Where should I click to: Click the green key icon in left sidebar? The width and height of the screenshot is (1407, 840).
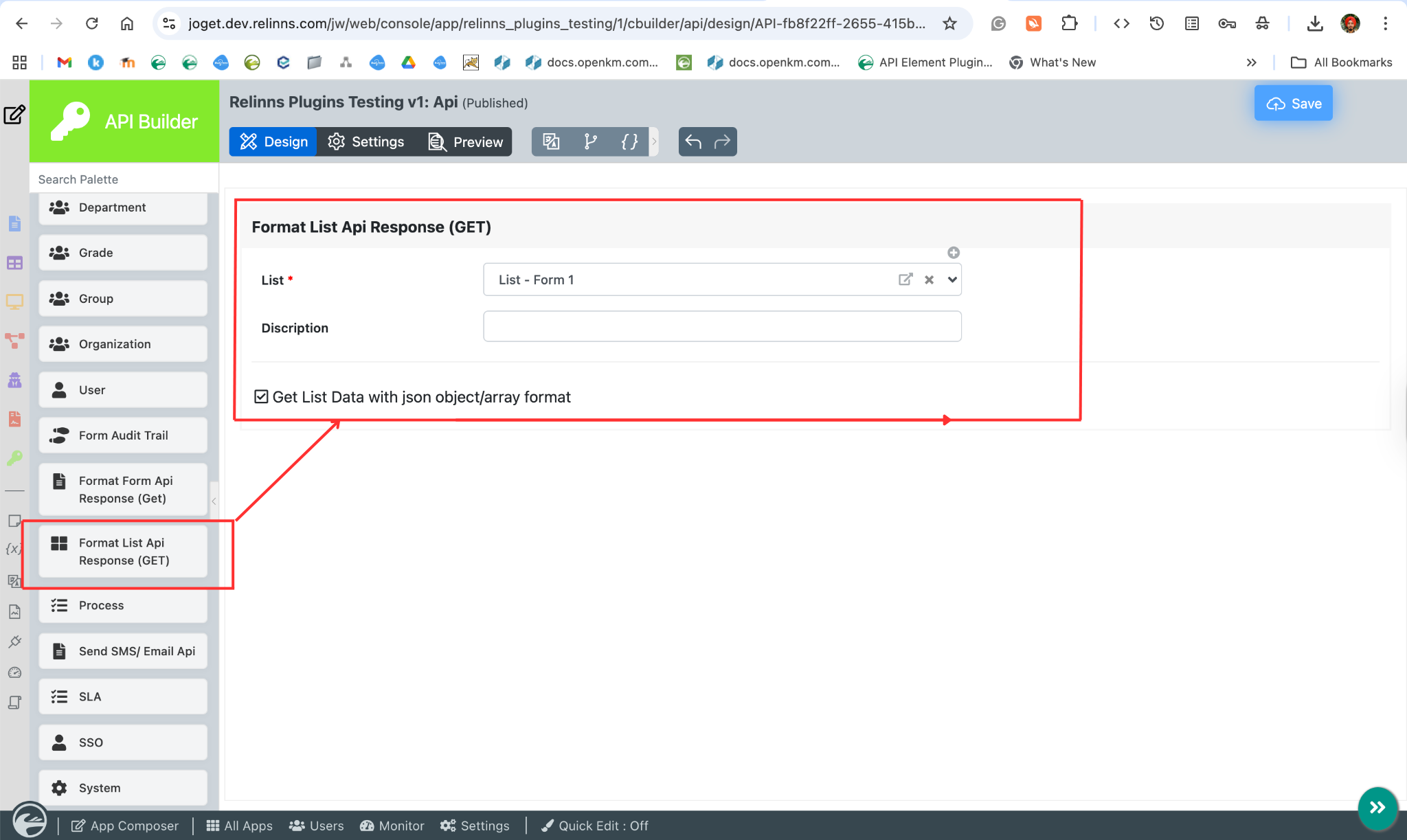pos(14,457)
